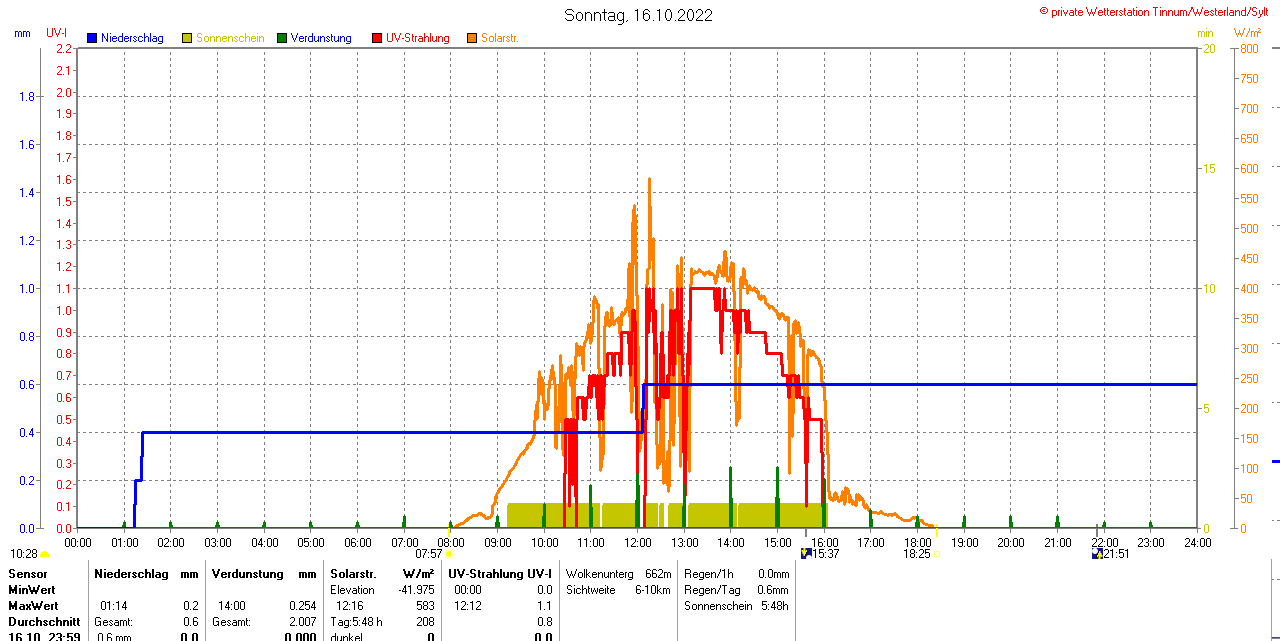Click the red UV-Strahlung legend square

377,38
